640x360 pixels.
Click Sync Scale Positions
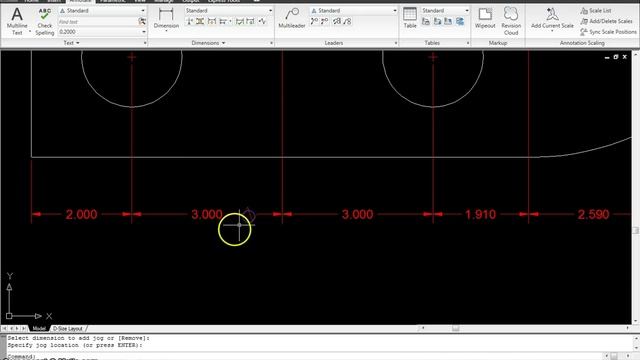609,32
